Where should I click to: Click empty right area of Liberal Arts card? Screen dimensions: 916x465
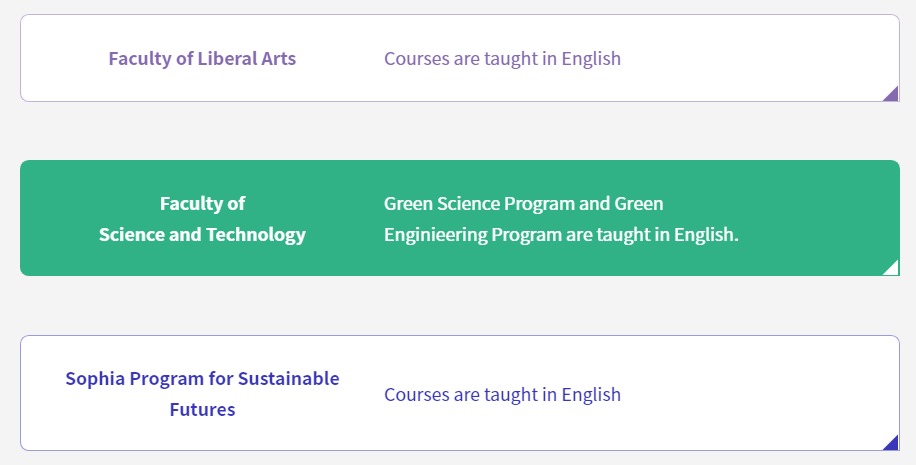pos(759,58)
